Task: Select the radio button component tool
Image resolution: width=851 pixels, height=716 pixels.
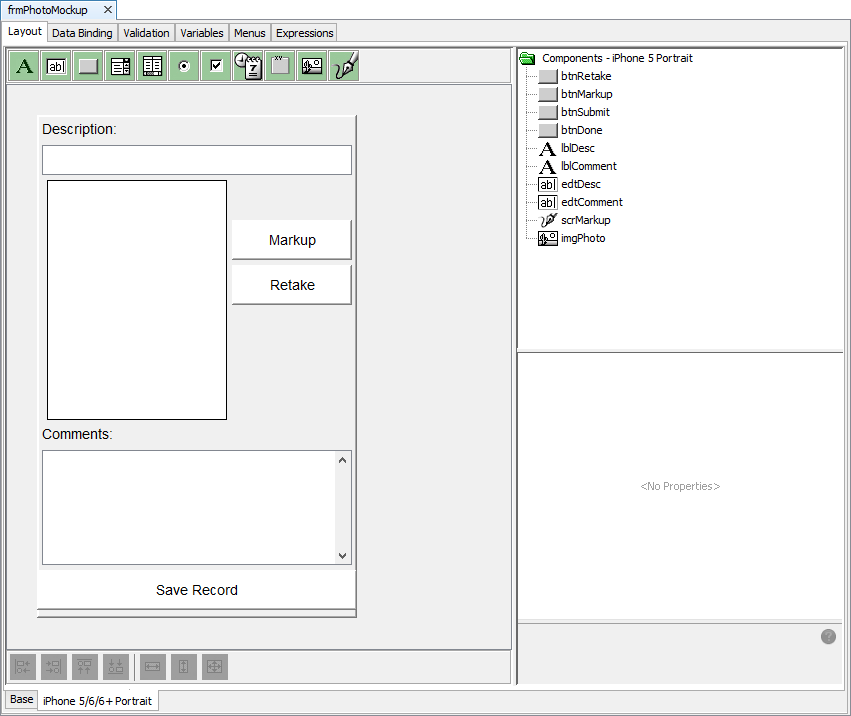Action: coord(184,66)
